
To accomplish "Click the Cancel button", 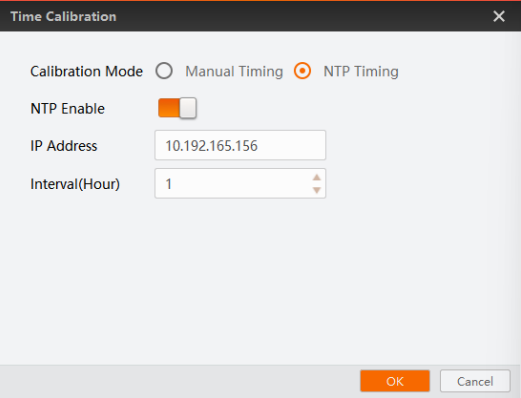I will click(x=475, y=381).
